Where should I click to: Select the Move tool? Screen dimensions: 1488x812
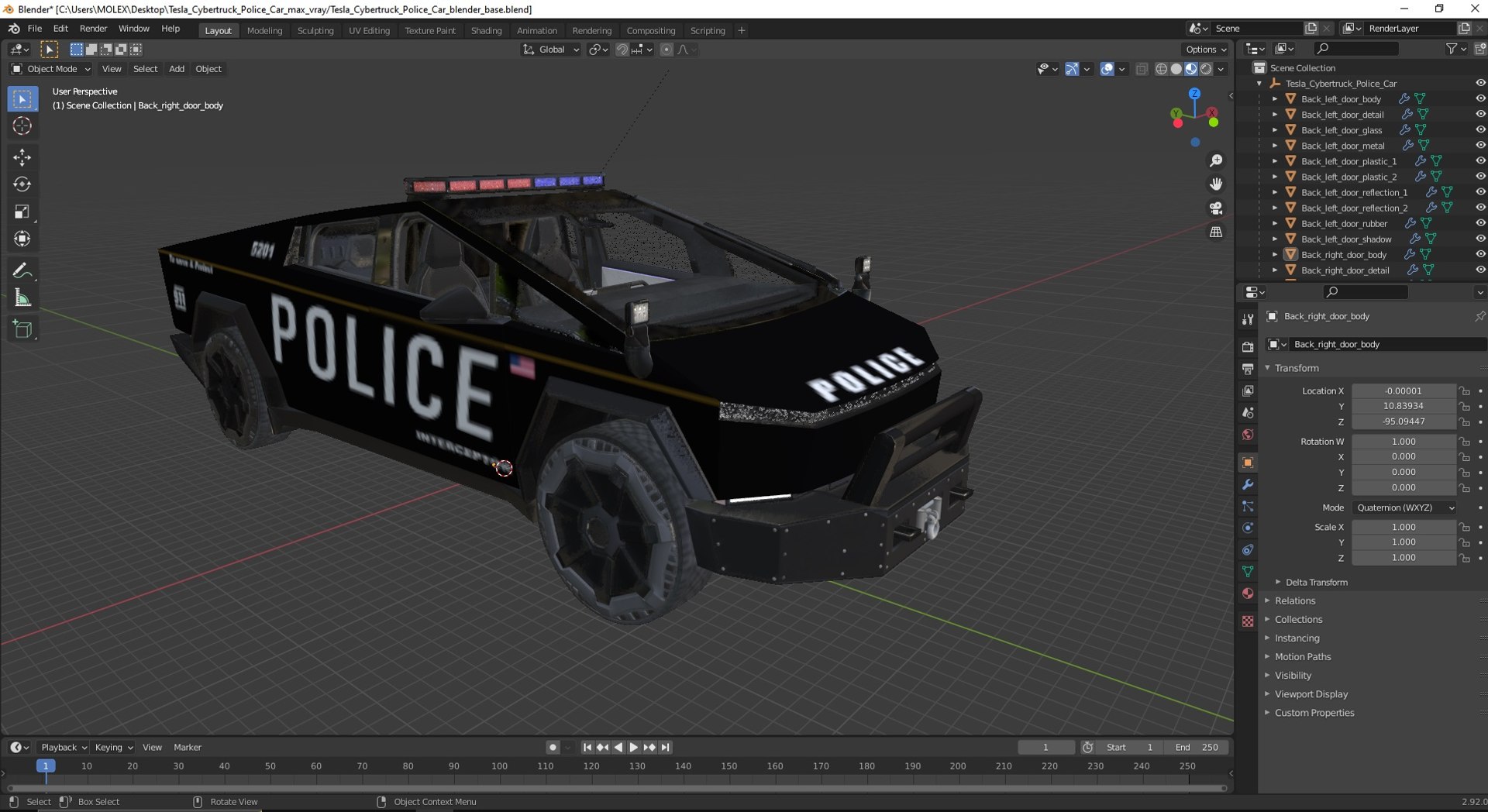(22, 157)
